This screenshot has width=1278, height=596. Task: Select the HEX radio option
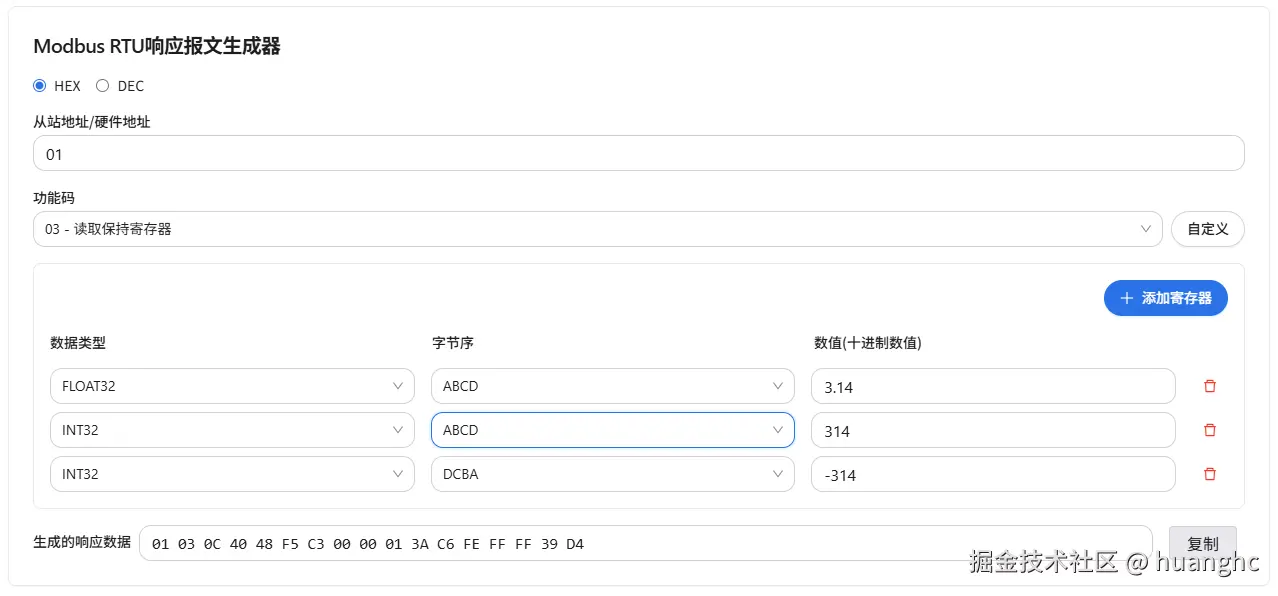[x=40, y=86]
